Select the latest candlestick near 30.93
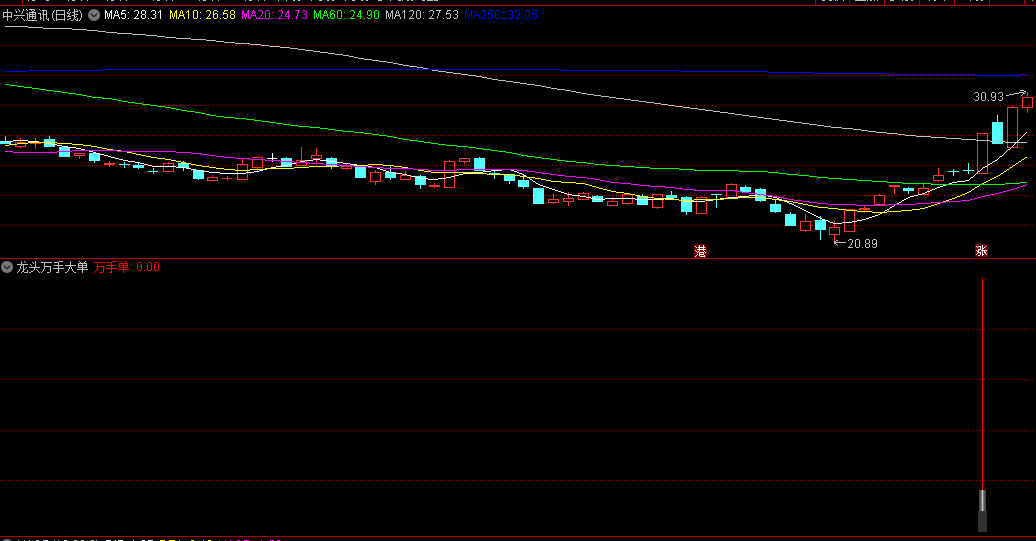1036x541 pixels. (1027, 102)
